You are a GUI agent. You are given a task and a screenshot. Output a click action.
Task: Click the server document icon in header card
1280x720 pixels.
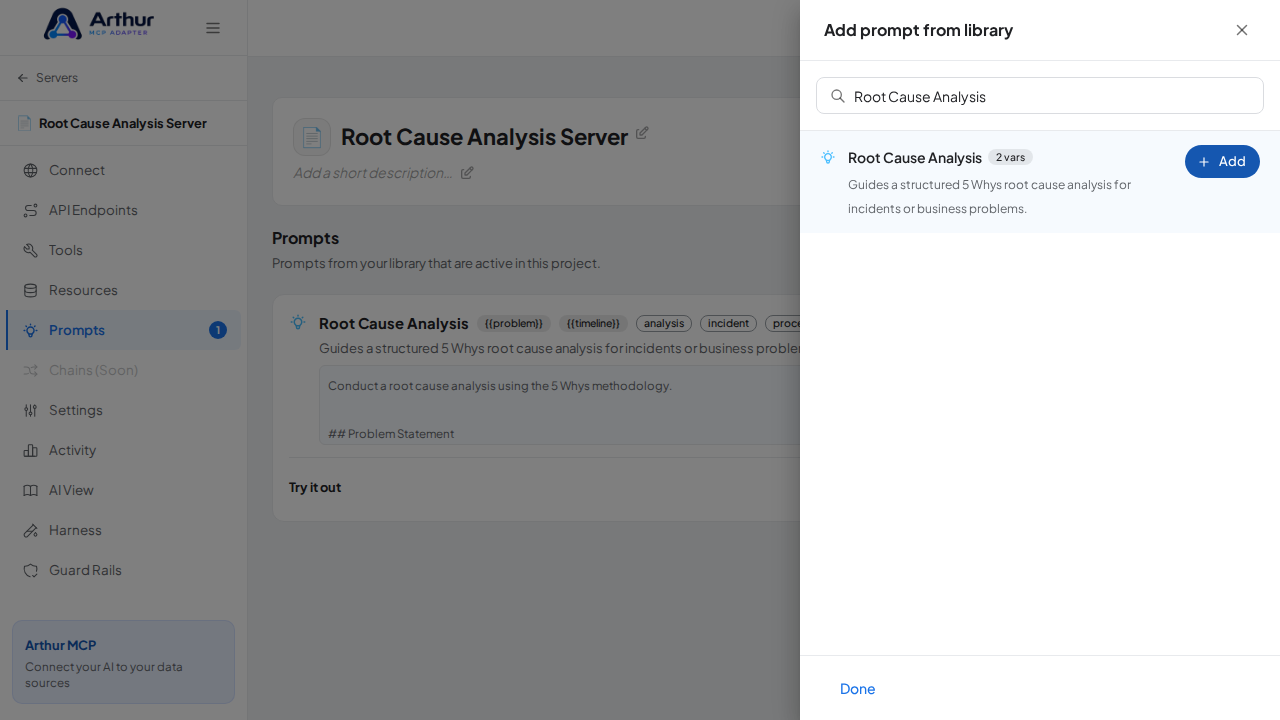312,137
